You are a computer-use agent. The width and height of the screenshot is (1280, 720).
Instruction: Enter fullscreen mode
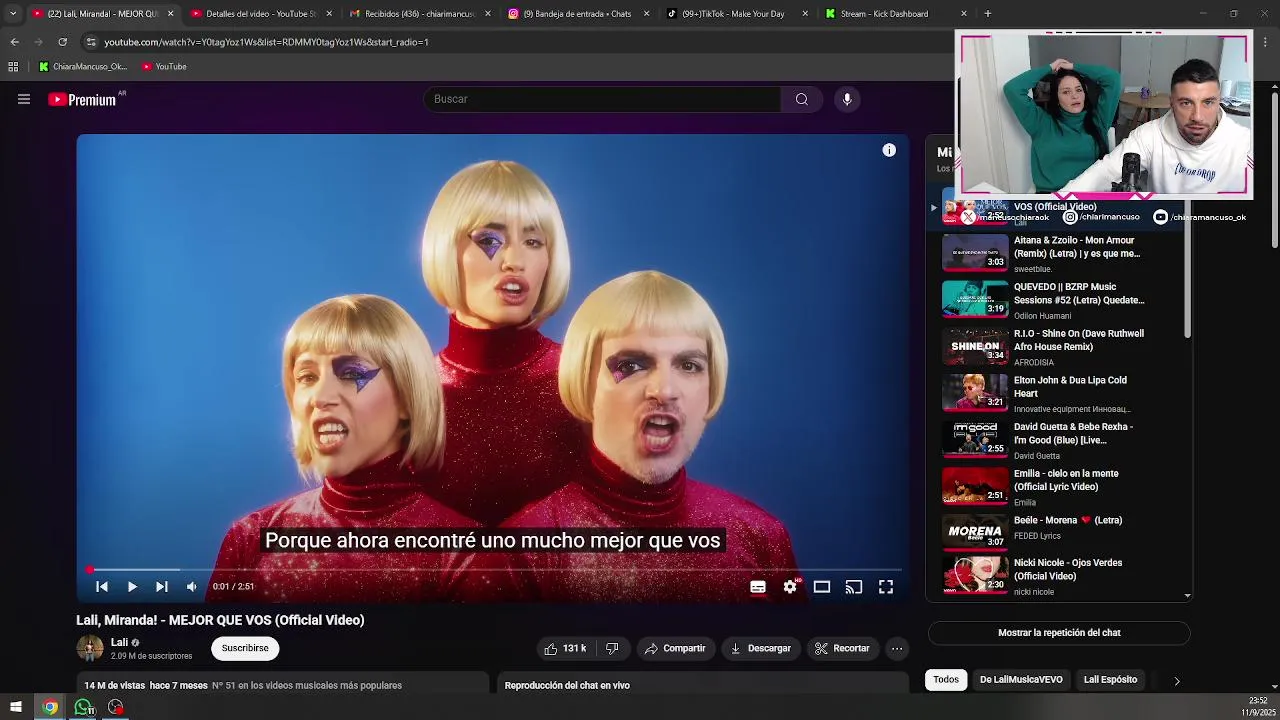tap(886, 587)
